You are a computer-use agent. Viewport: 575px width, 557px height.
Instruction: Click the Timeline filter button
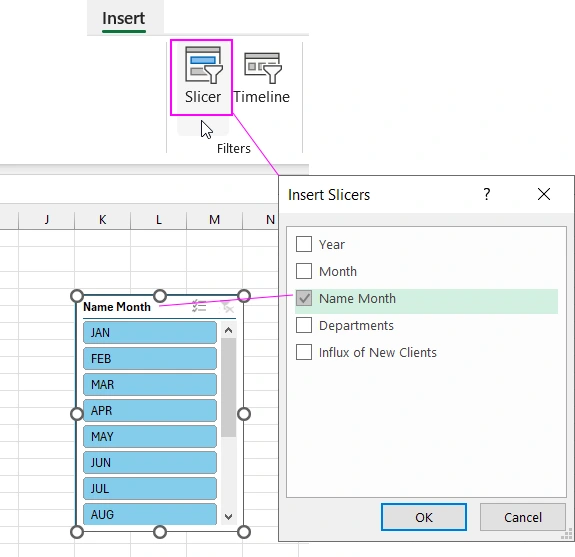[262, 77]
